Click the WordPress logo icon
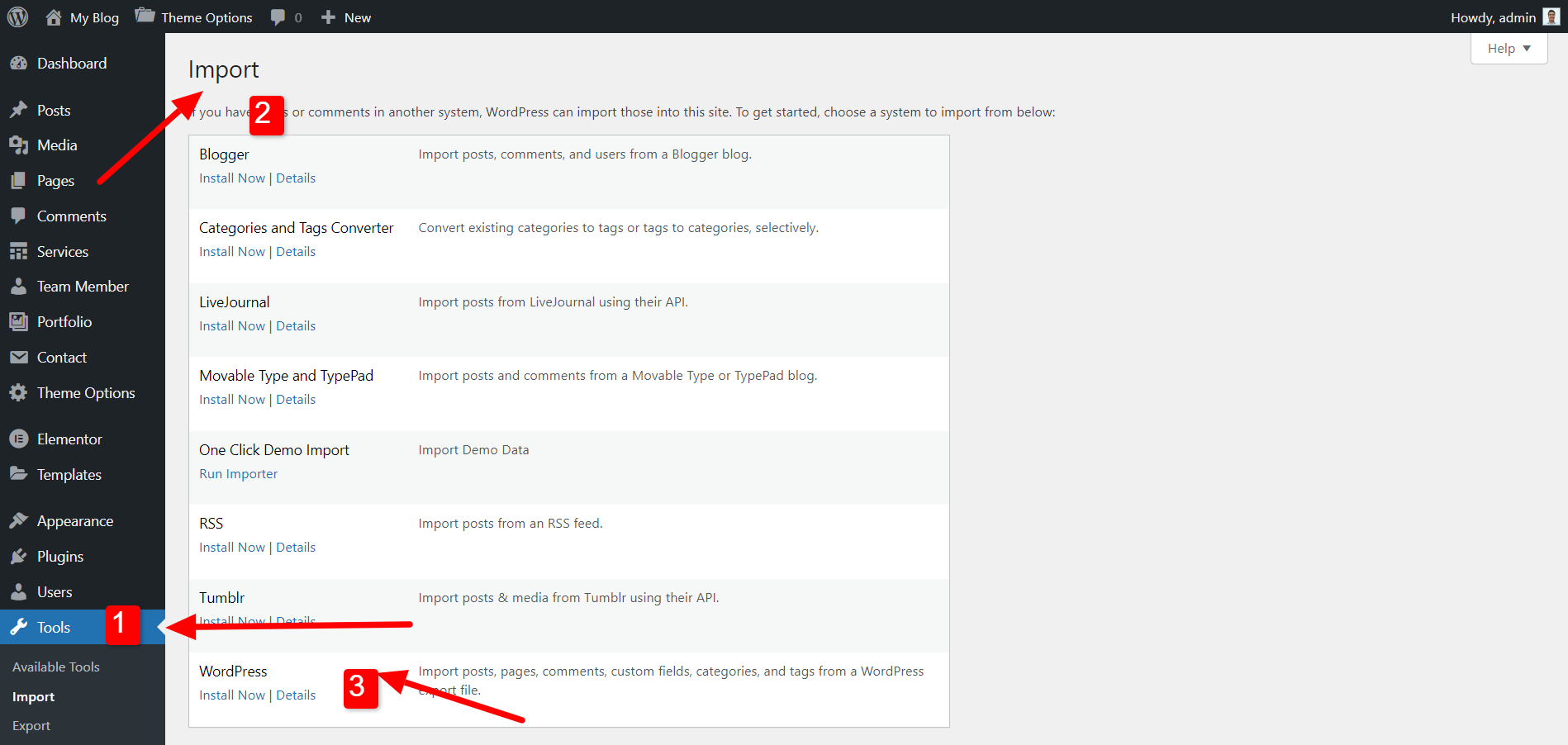 pos(18,17)
